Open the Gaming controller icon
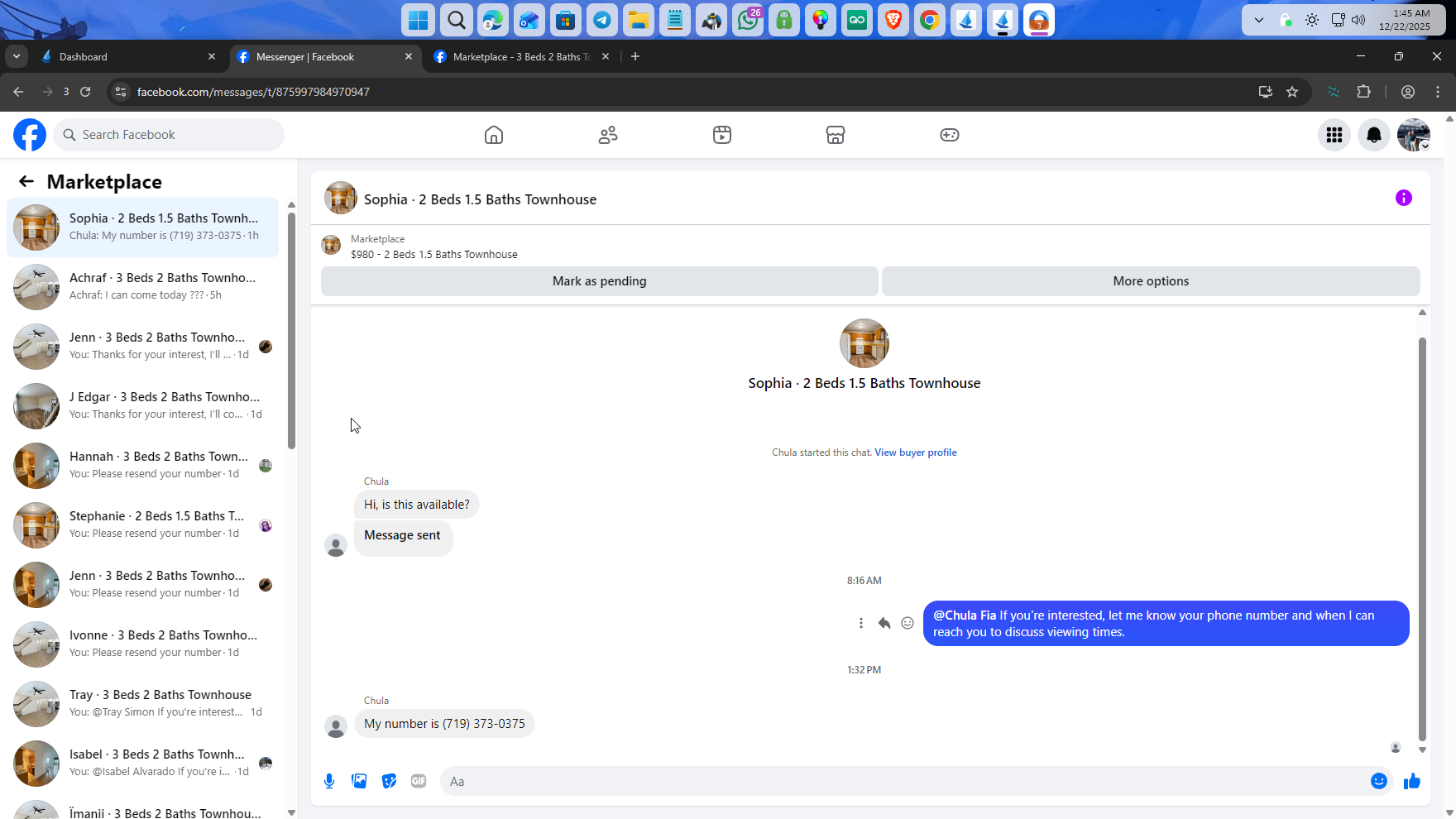Image resolution: width=1456 pixels, height=819 pixels. [x=950, y=135]
